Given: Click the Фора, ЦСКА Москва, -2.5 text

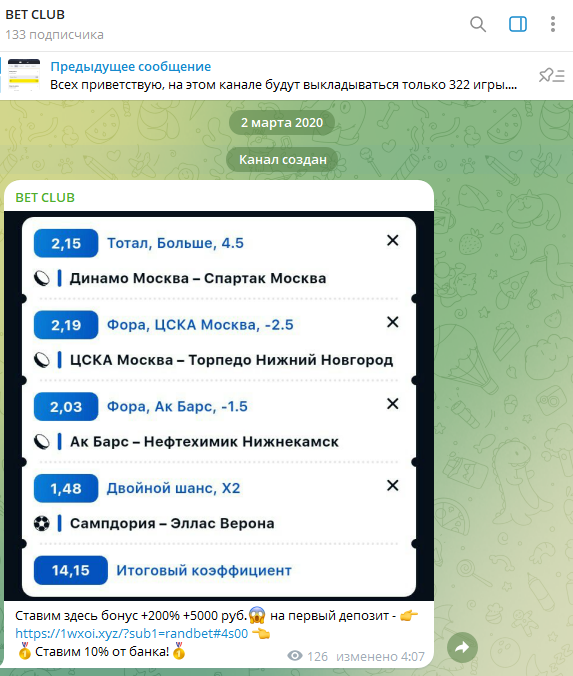Looking at the screenshot, I should pyautogui.click(x=200, y=325).
